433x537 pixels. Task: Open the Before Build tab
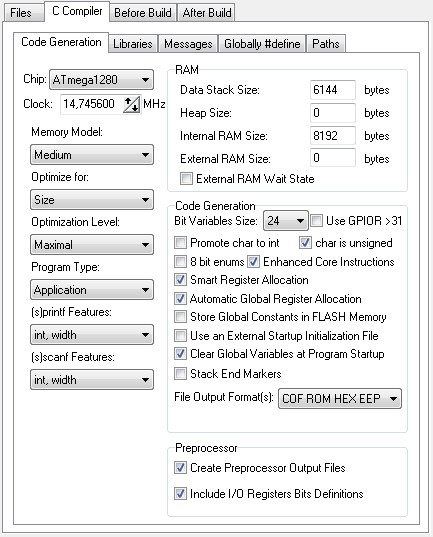(x=143, y=13)
